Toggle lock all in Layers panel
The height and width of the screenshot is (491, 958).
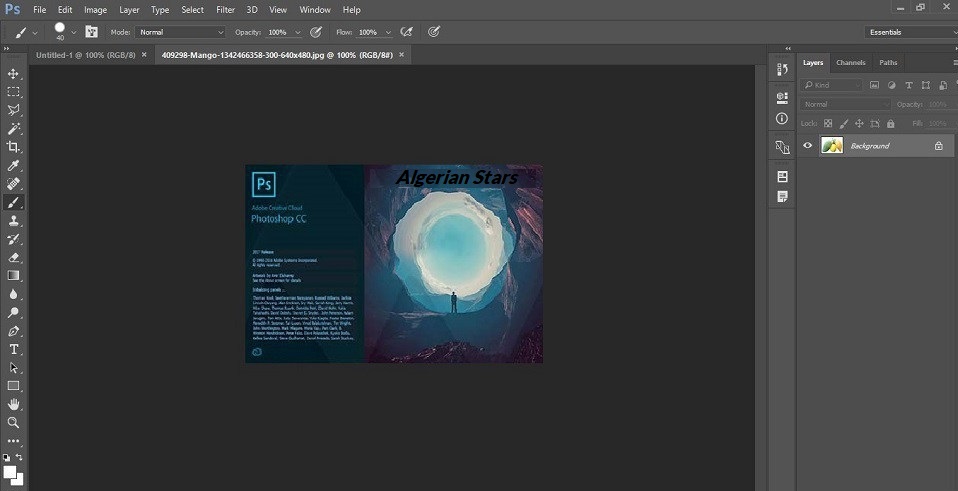890,123
